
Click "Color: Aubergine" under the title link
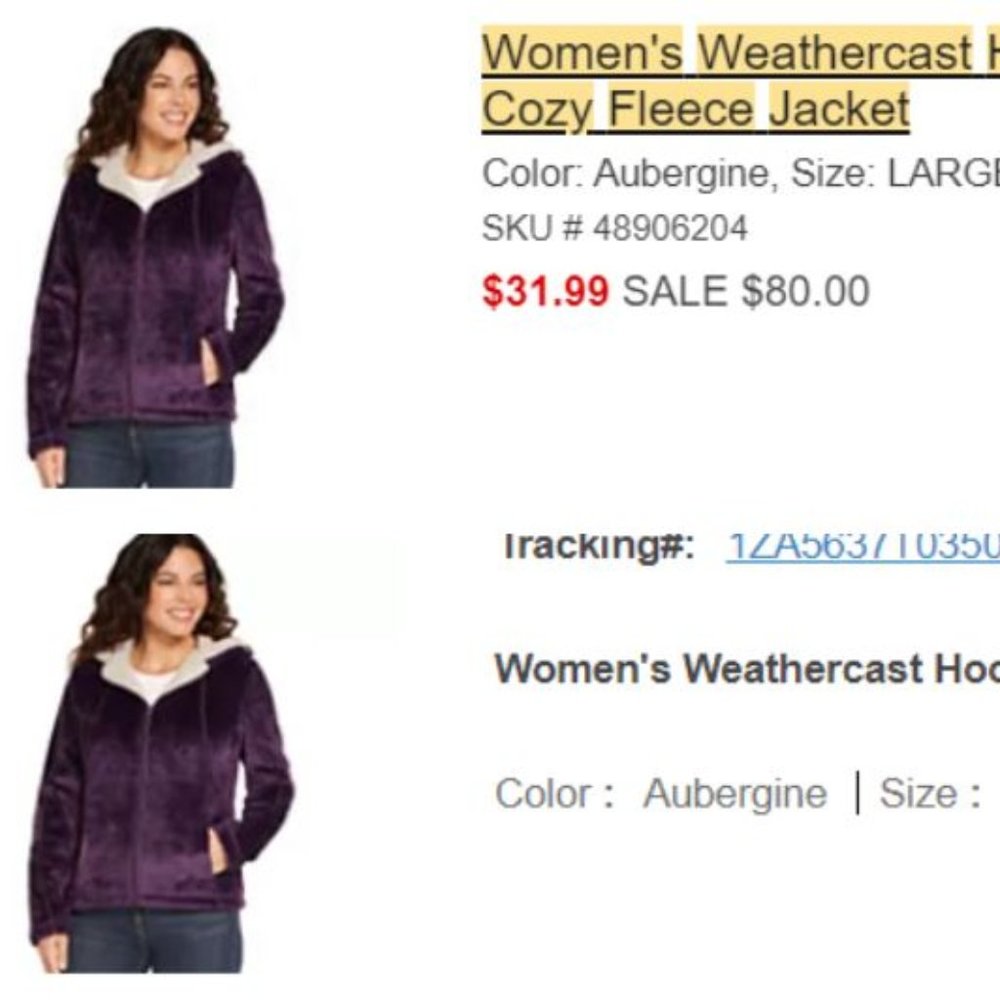[631, 173]
